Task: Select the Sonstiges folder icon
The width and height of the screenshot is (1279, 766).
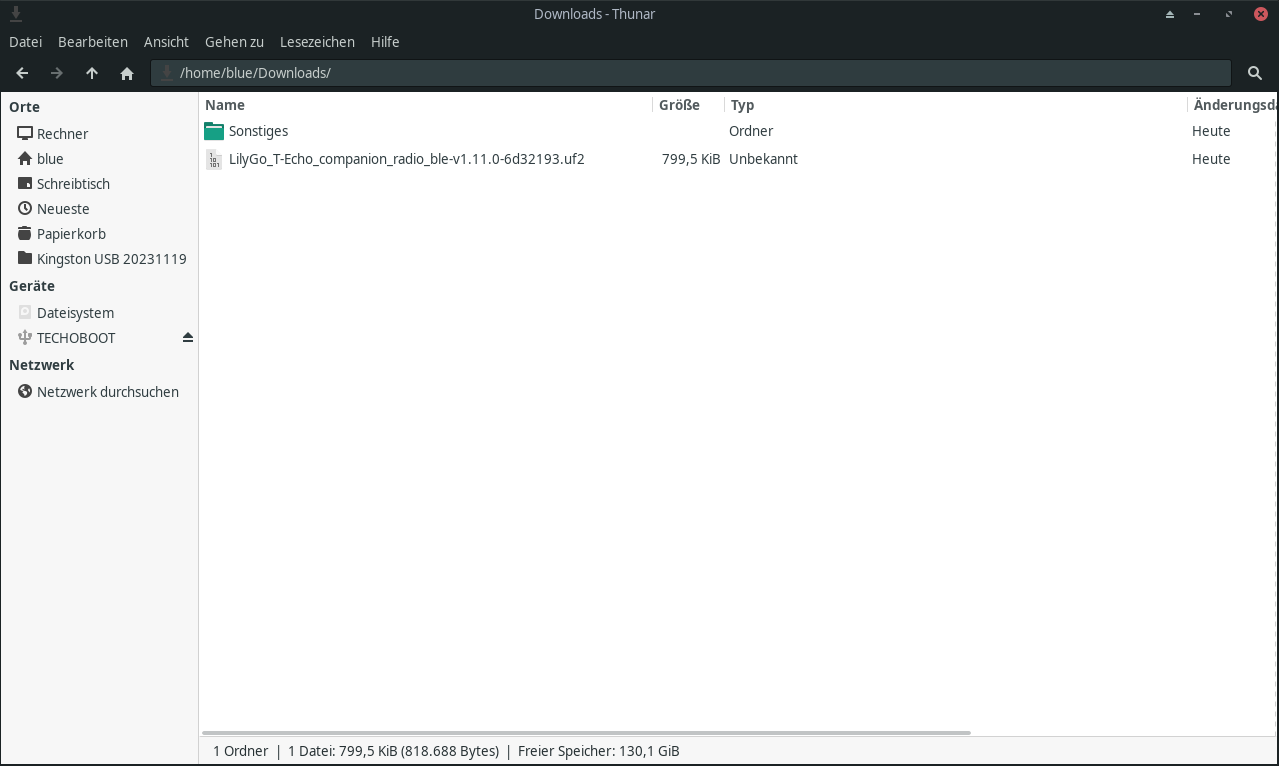Action: [214, 131]
